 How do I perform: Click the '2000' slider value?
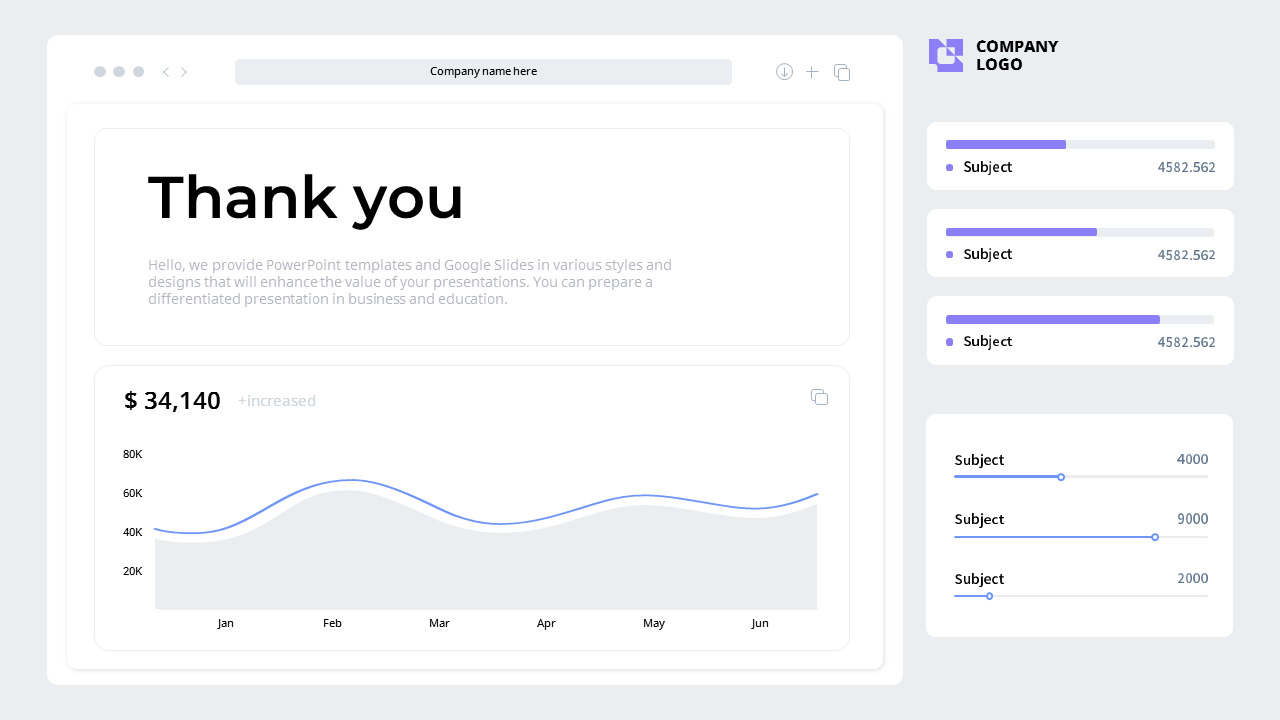1193,579
